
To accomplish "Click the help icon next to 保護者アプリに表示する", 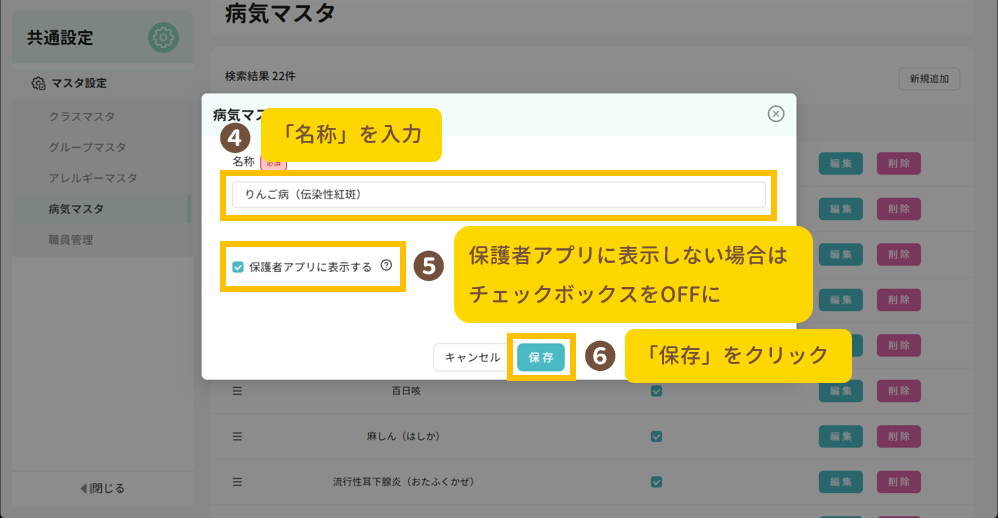I will (x=386, y=266).
